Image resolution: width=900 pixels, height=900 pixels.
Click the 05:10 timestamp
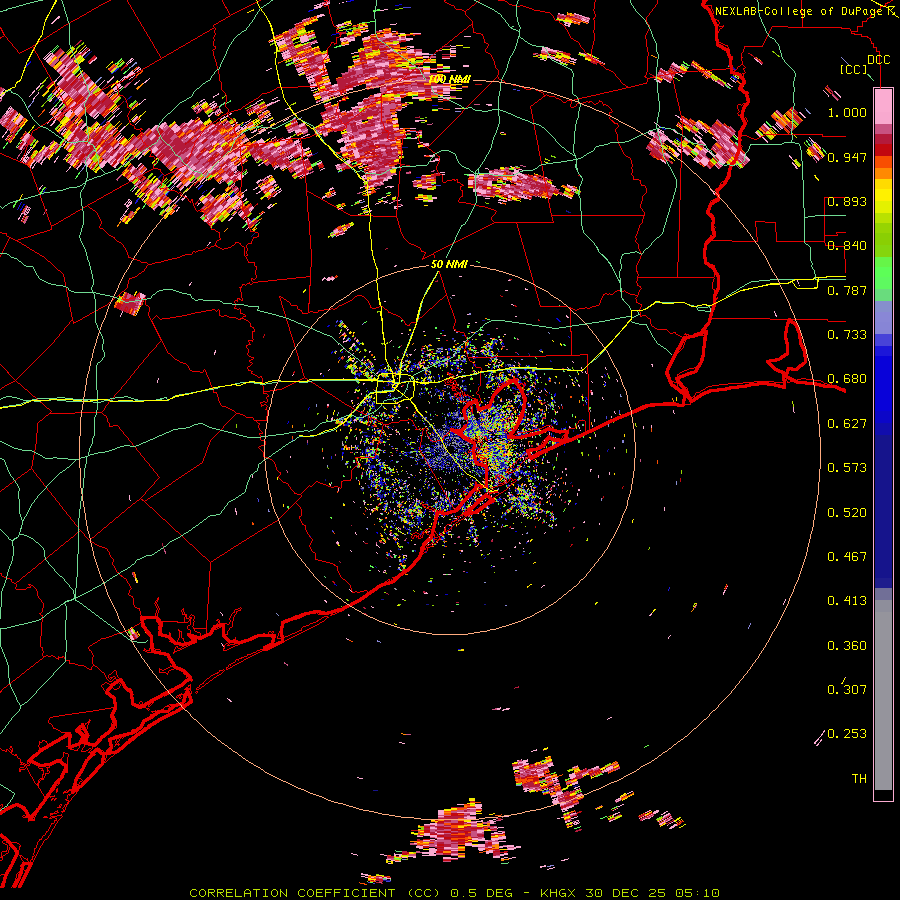697,893
